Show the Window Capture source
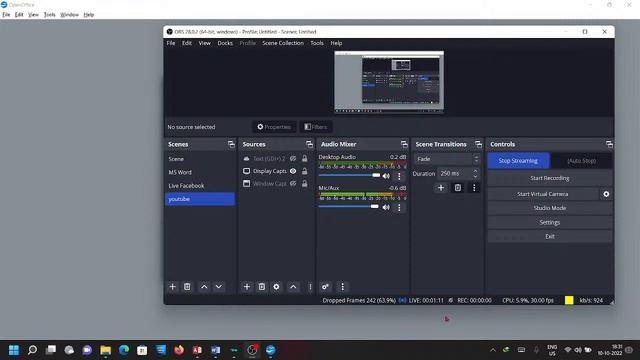Viewport: 640px width, 360px height. [293, 184]
